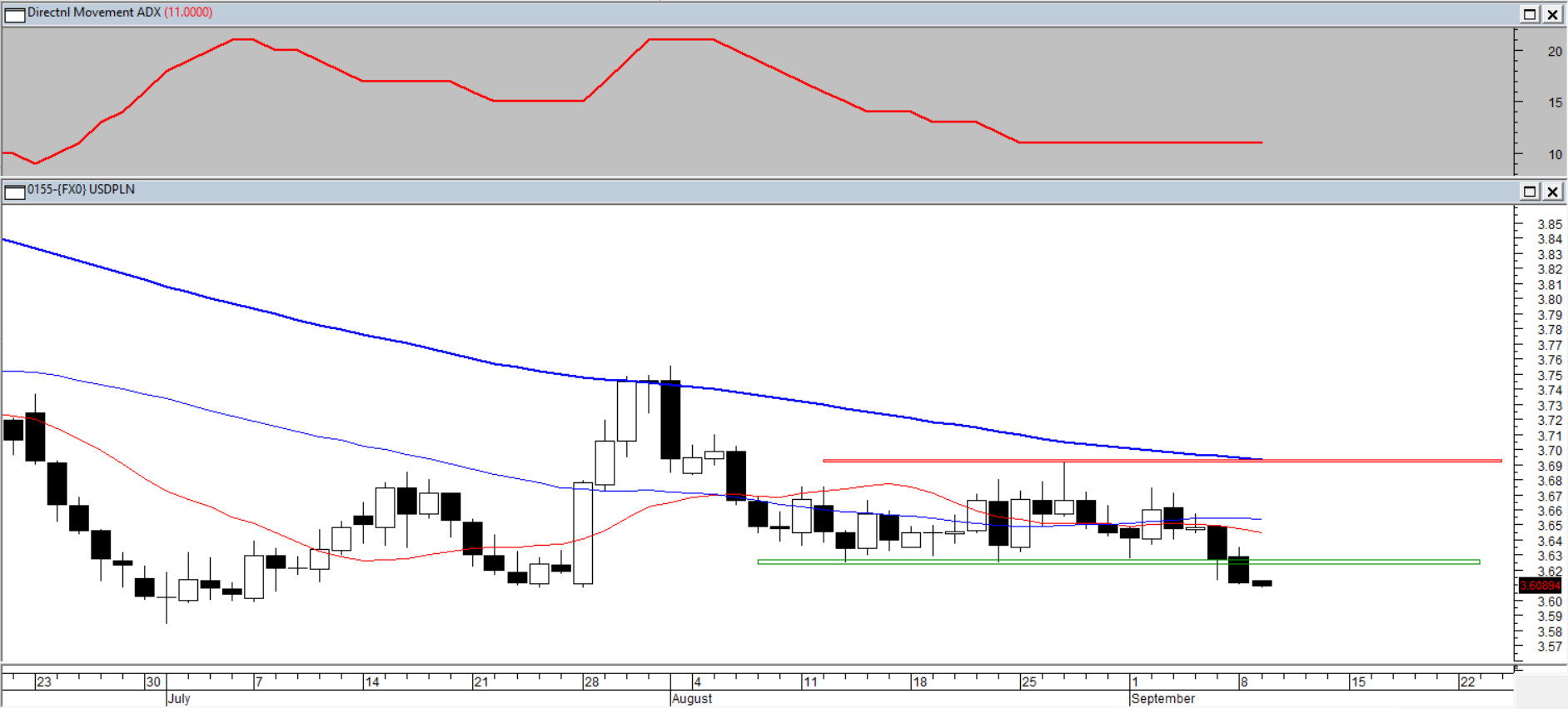
Task: Click the tall white candle near July 28
Action: pos(583,533)
